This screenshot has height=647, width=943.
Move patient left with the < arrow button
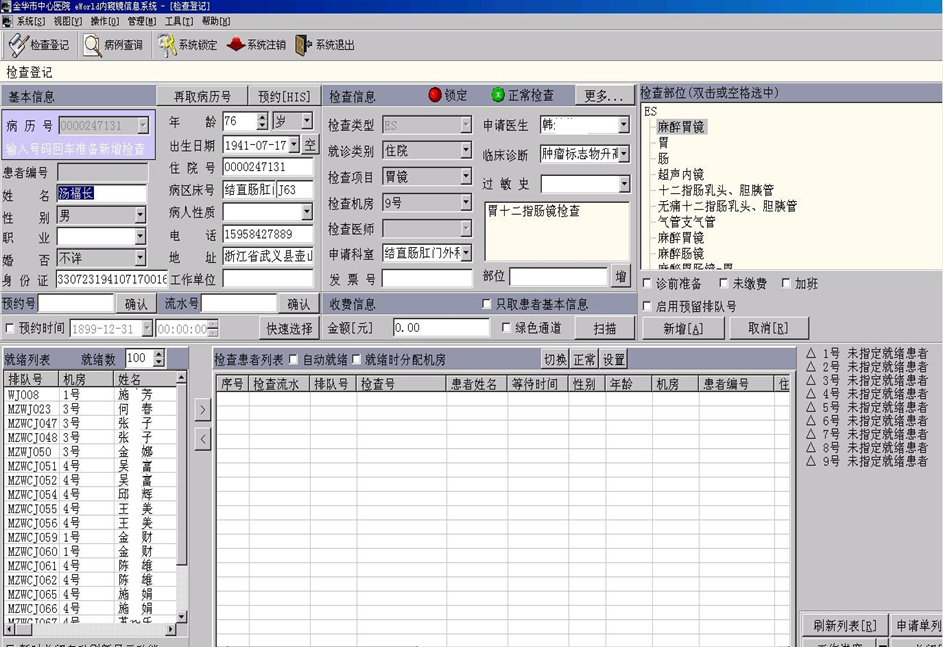203,439
